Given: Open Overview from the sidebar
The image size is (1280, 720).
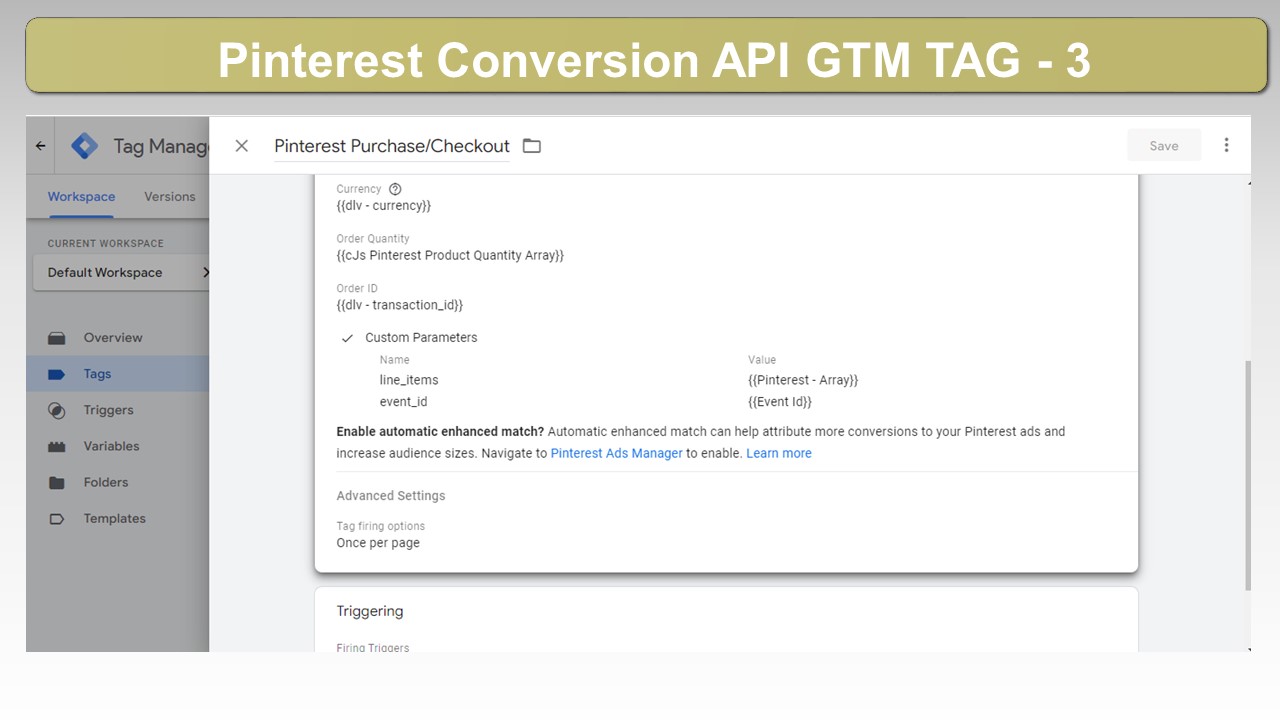Looking at the screenshot, I should point(113,338).
